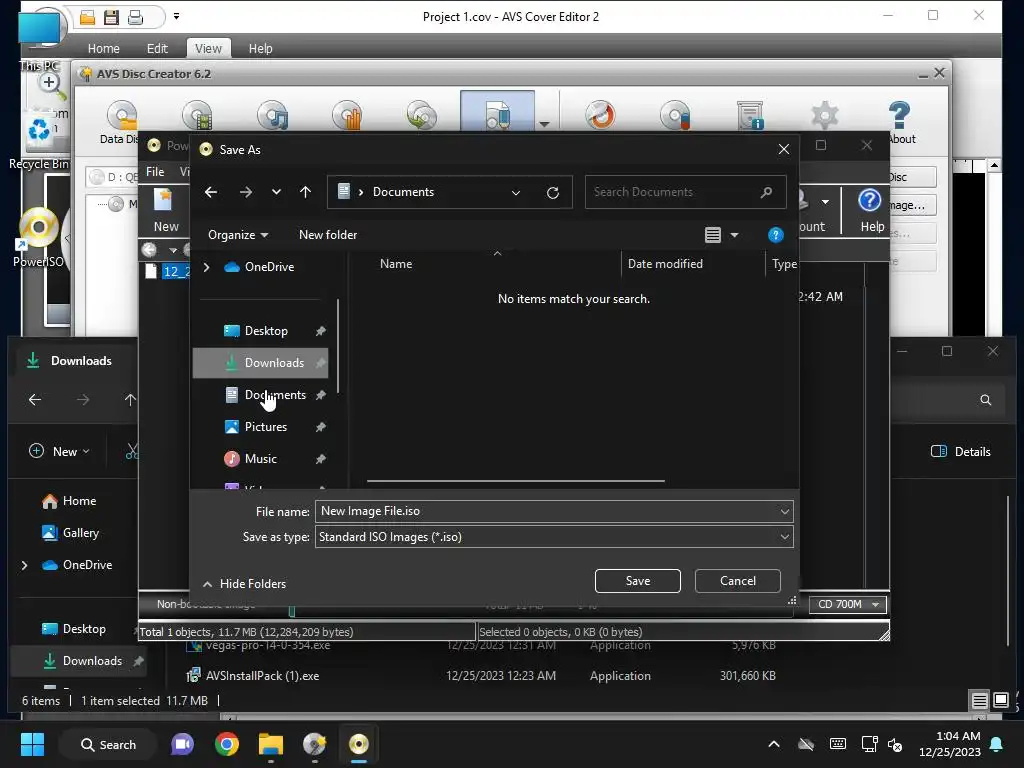The image size is (1024, 768).
Task: Select AVSInstallPack (1).exe file
Action: (x=263, y=676)
